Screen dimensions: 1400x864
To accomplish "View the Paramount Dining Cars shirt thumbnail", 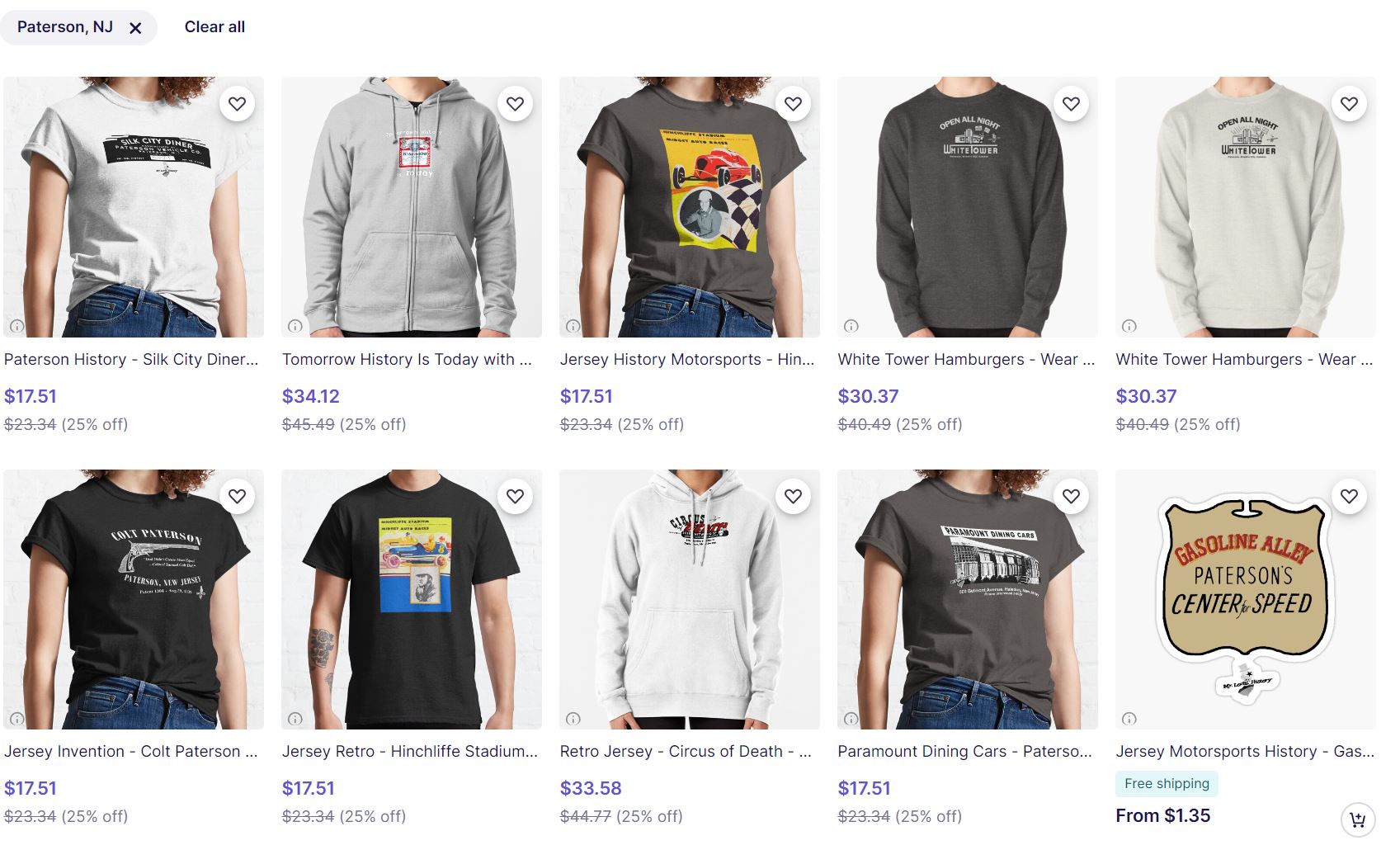I will click(967, 599).
